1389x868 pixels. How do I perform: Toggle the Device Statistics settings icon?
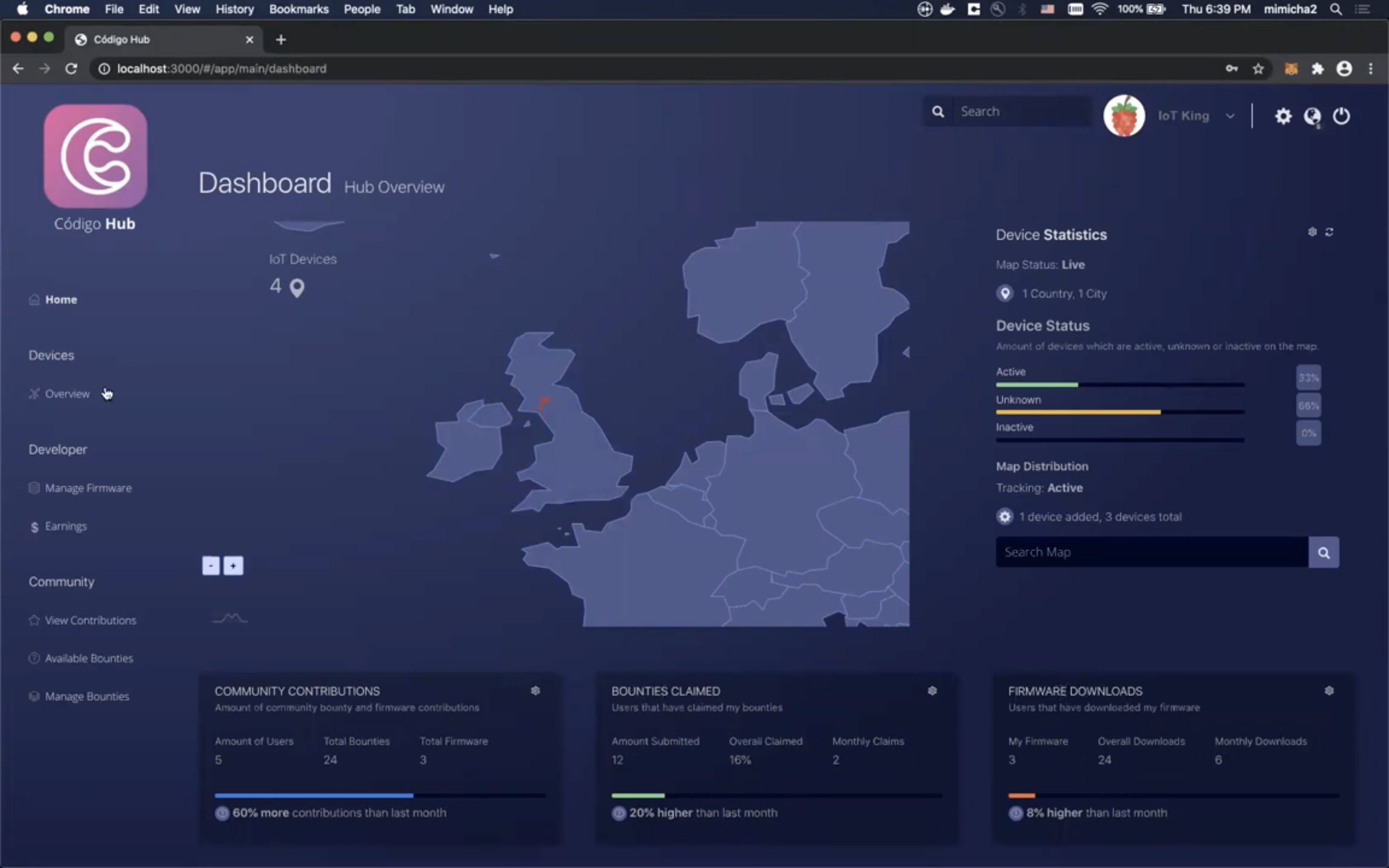pyautogui.click(x=1312, y=231)
